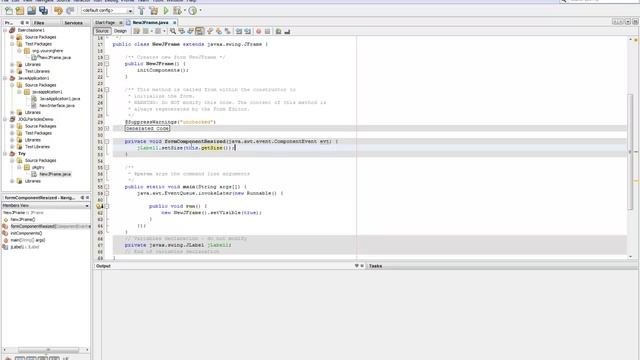Toggle Highlight Search in editor toolbar
The image size is (640, 360).
(x=199, y=31)
